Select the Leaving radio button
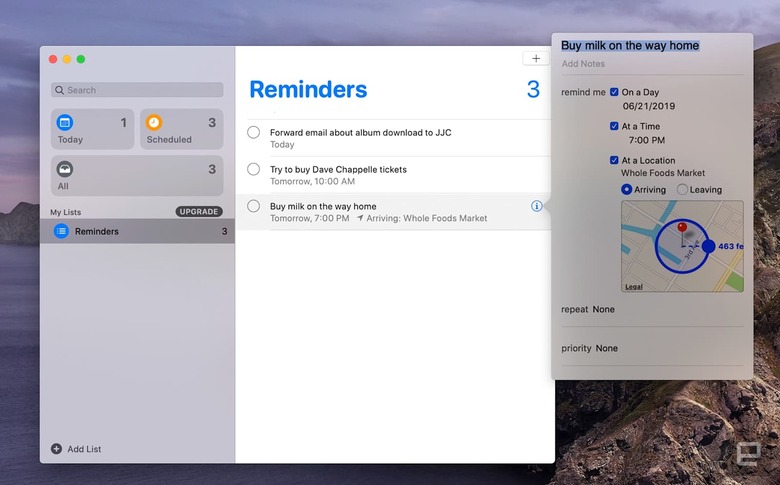 [682, 190]
